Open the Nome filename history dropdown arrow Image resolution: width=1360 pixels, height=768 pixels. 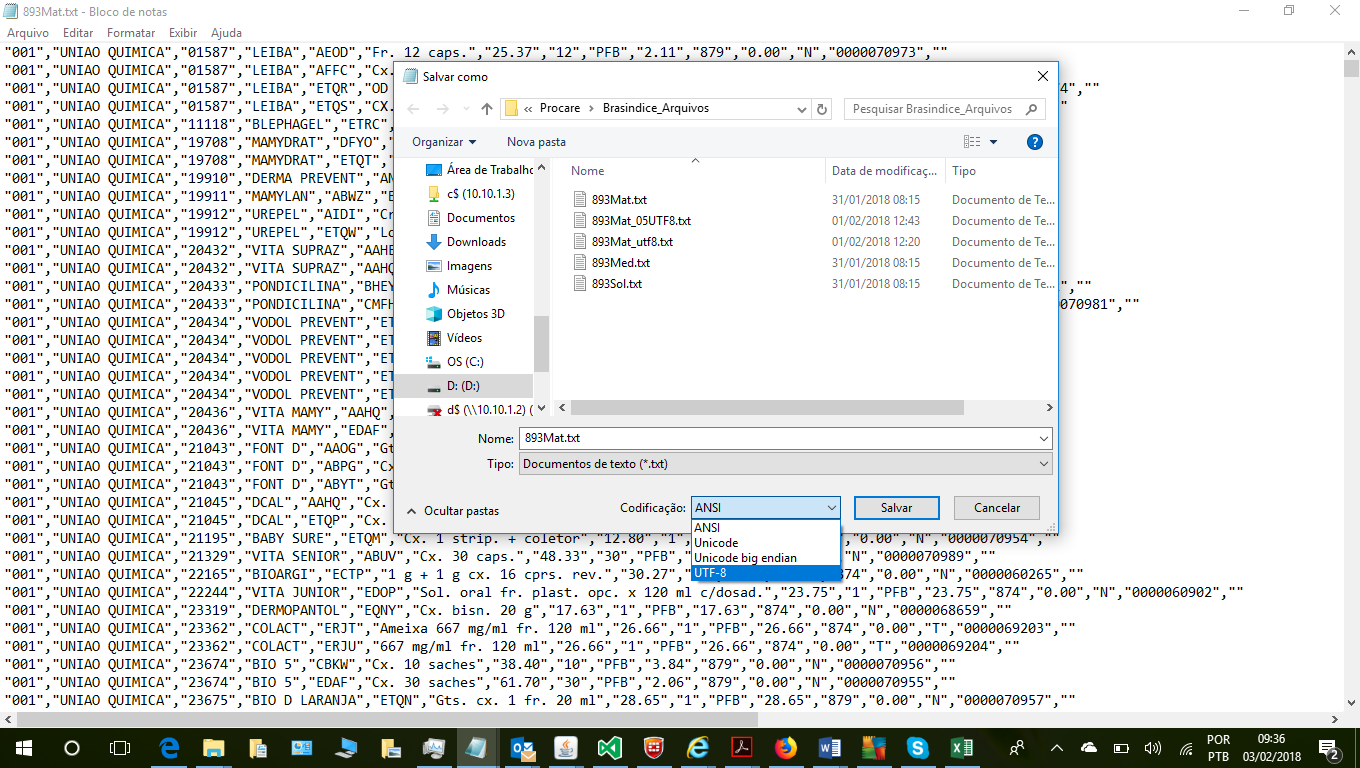(1044, 438)
